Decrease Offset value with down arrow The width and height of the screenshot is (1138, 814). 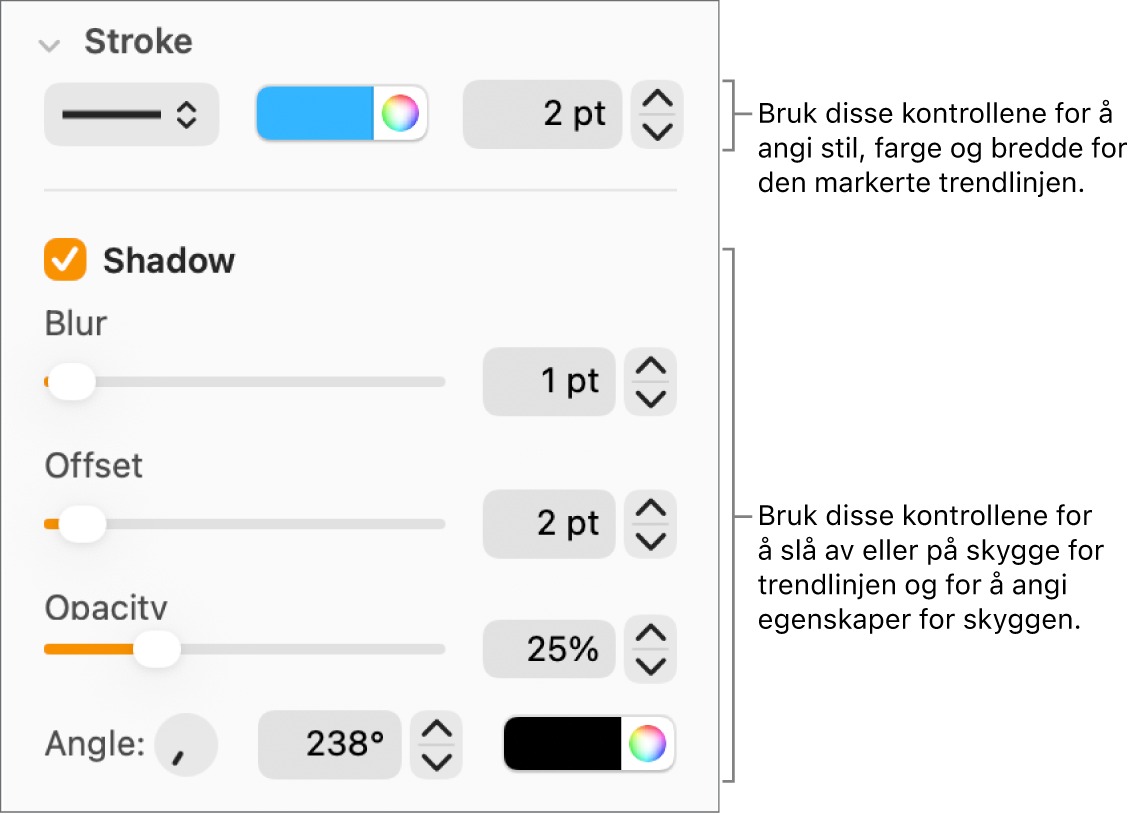point(651,541)
